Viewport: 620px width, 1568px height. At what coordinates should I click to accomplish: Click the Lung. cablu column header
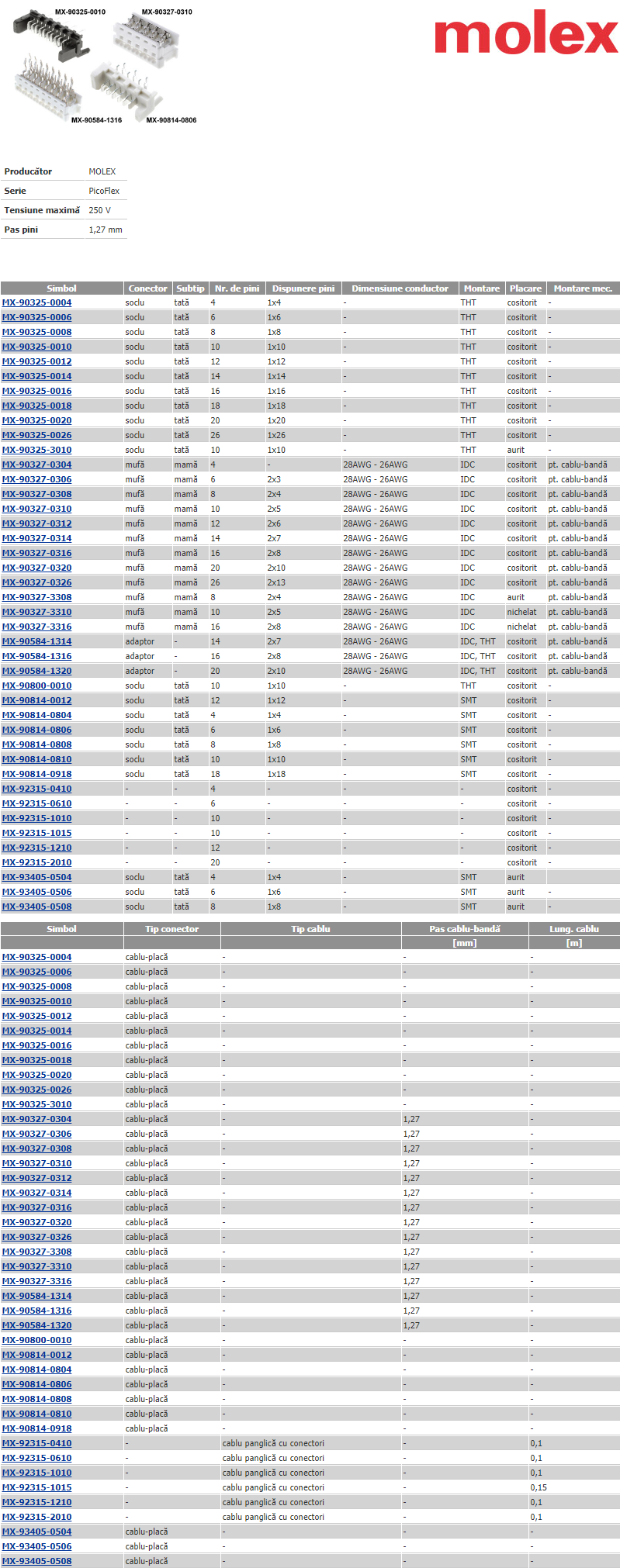(x=574, y=929)
